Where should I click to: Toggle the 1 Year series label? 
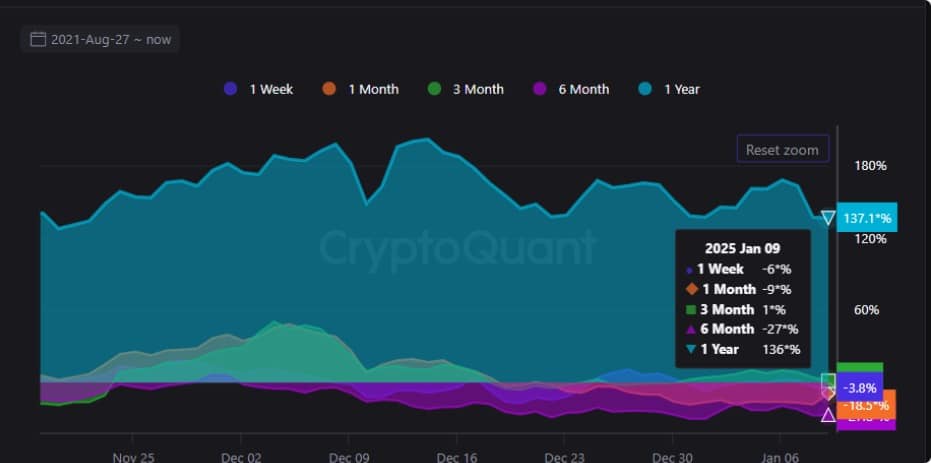(x=681, y=89)
